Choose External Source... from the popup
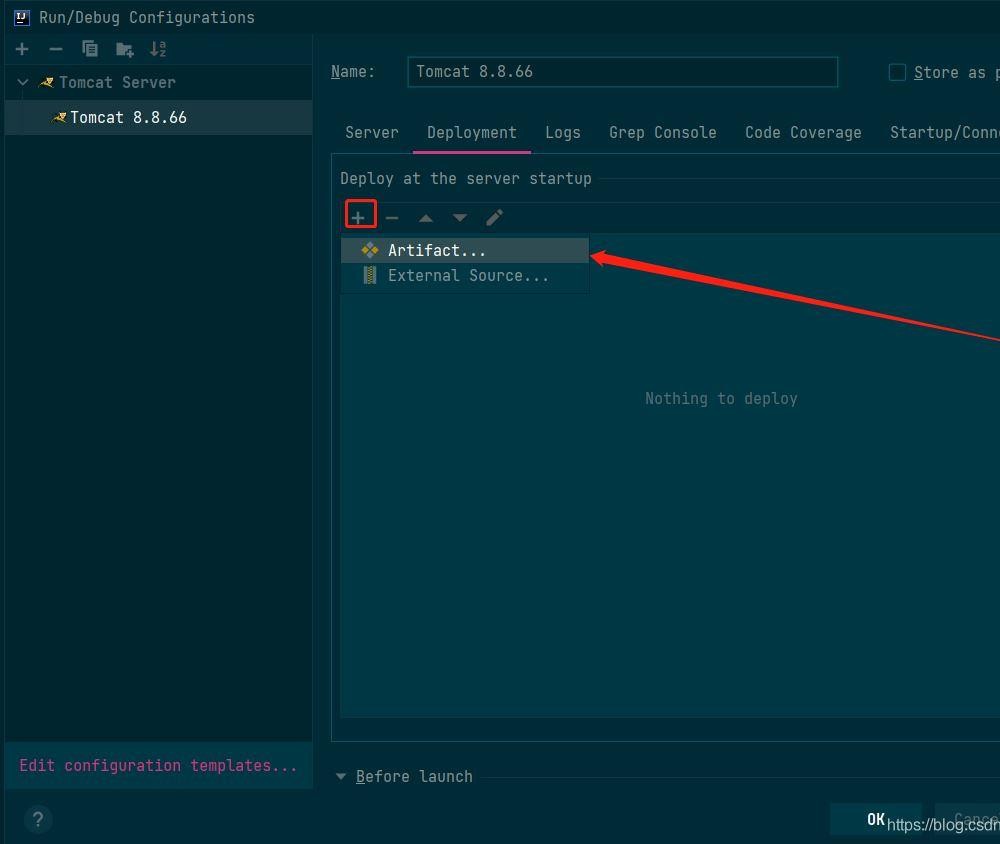Image resolution: width=1000 pixels, height=844 pixels. (x=467, y=275)
